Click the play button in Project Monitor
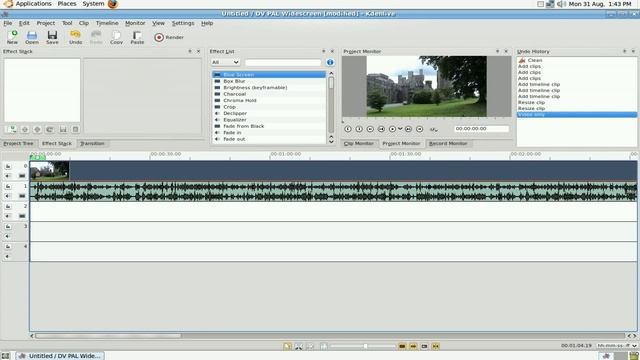The width and height of the screenshot is (640, 360). point(392,129)
